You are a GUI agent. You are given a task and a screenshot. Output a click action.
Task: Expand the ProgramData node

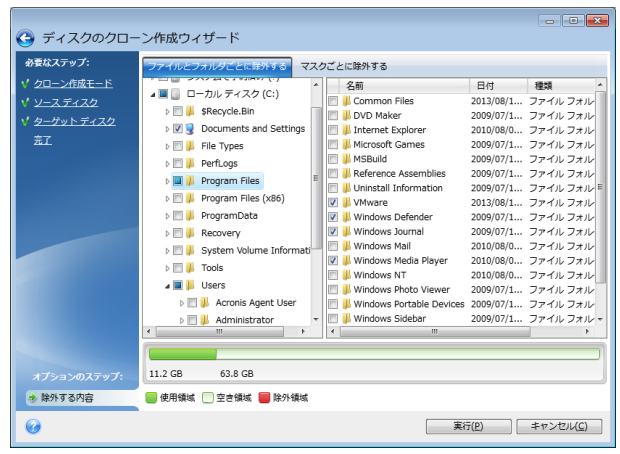coord(167,216)
